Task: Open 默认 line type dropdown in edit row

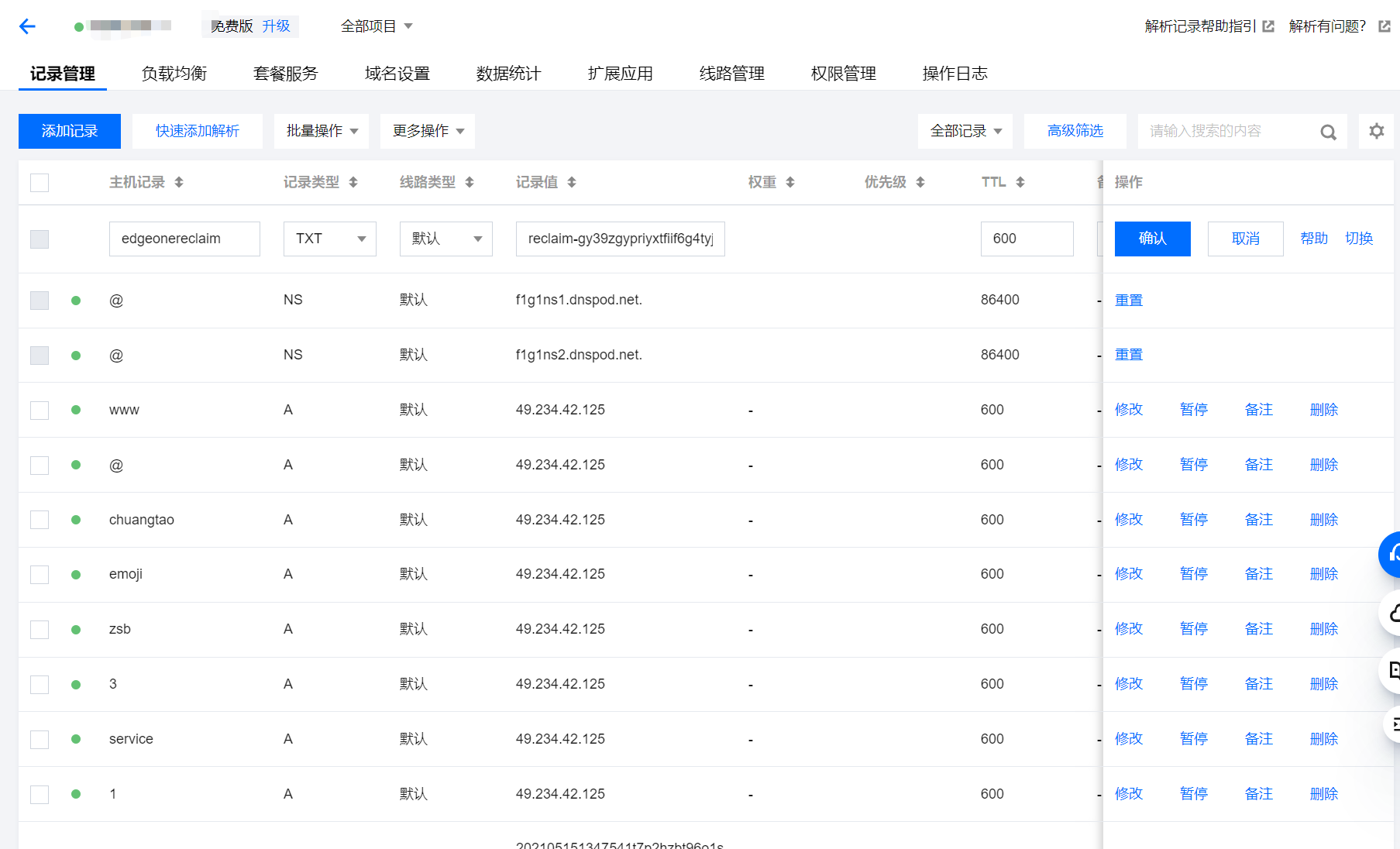Action: point(446,239)
